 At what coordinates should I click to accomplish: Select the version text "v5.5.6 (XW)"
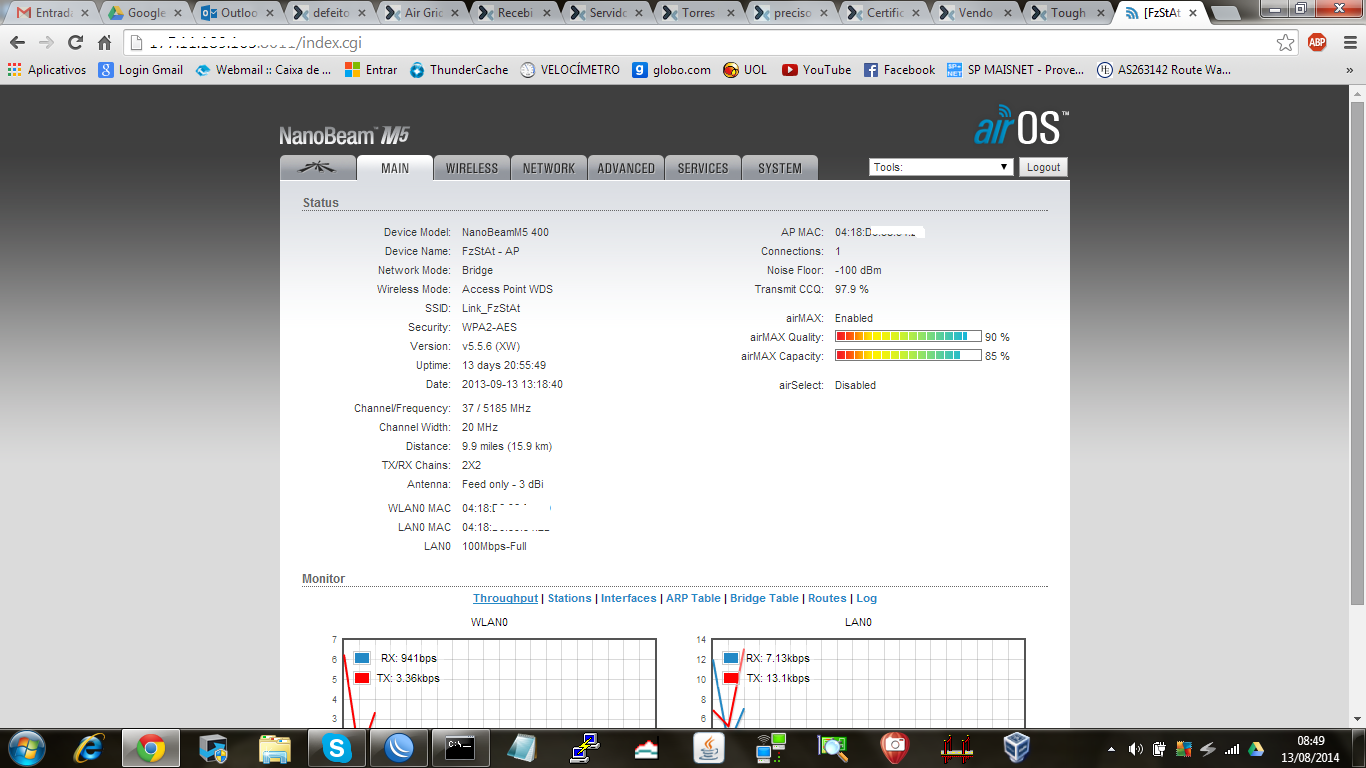491,346
